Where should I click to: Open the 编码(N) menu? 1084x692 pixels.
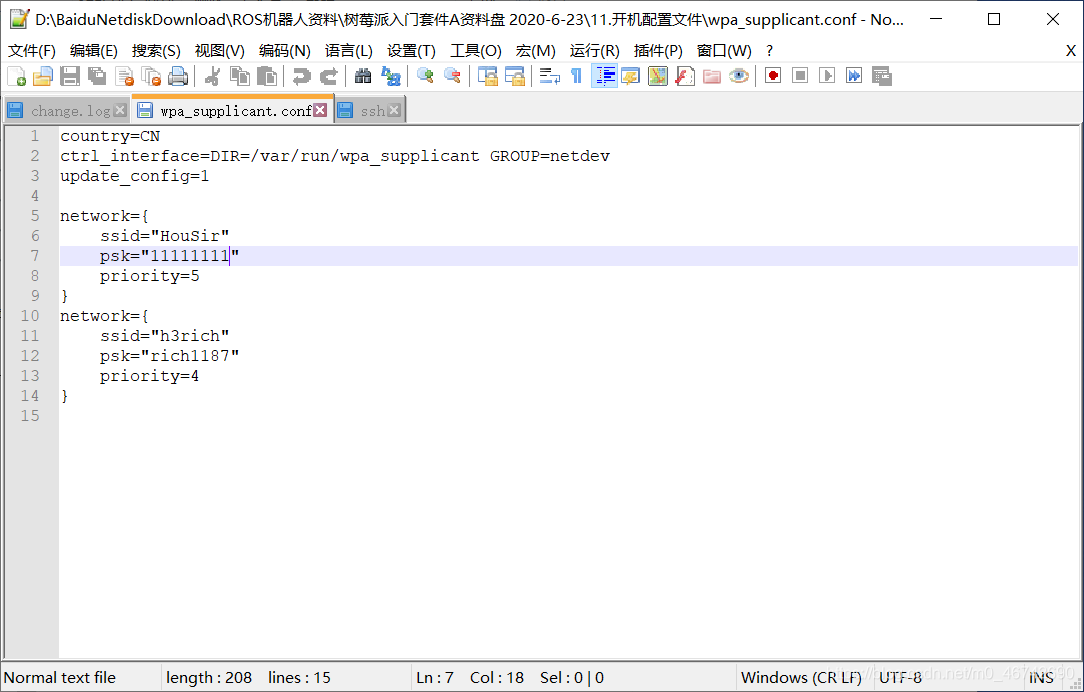pos(285,50)
